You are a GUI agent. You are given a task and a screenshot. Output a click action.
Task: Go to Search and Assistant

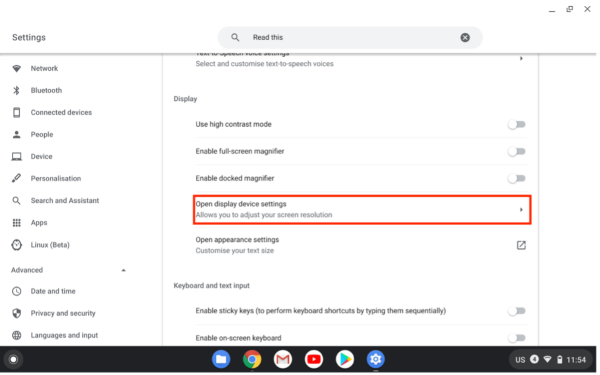click(x=65, y=201)
